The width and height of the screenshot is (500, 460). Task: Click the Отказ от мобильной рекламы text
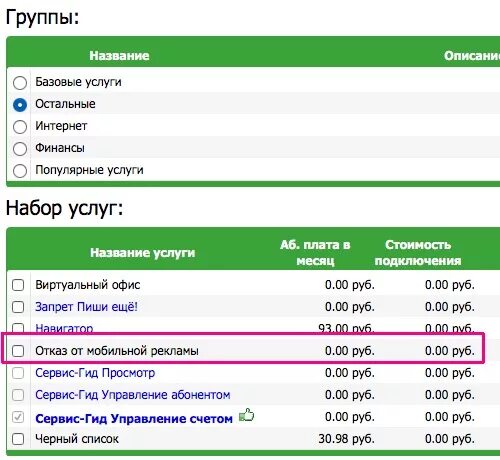tap(117, 351)
